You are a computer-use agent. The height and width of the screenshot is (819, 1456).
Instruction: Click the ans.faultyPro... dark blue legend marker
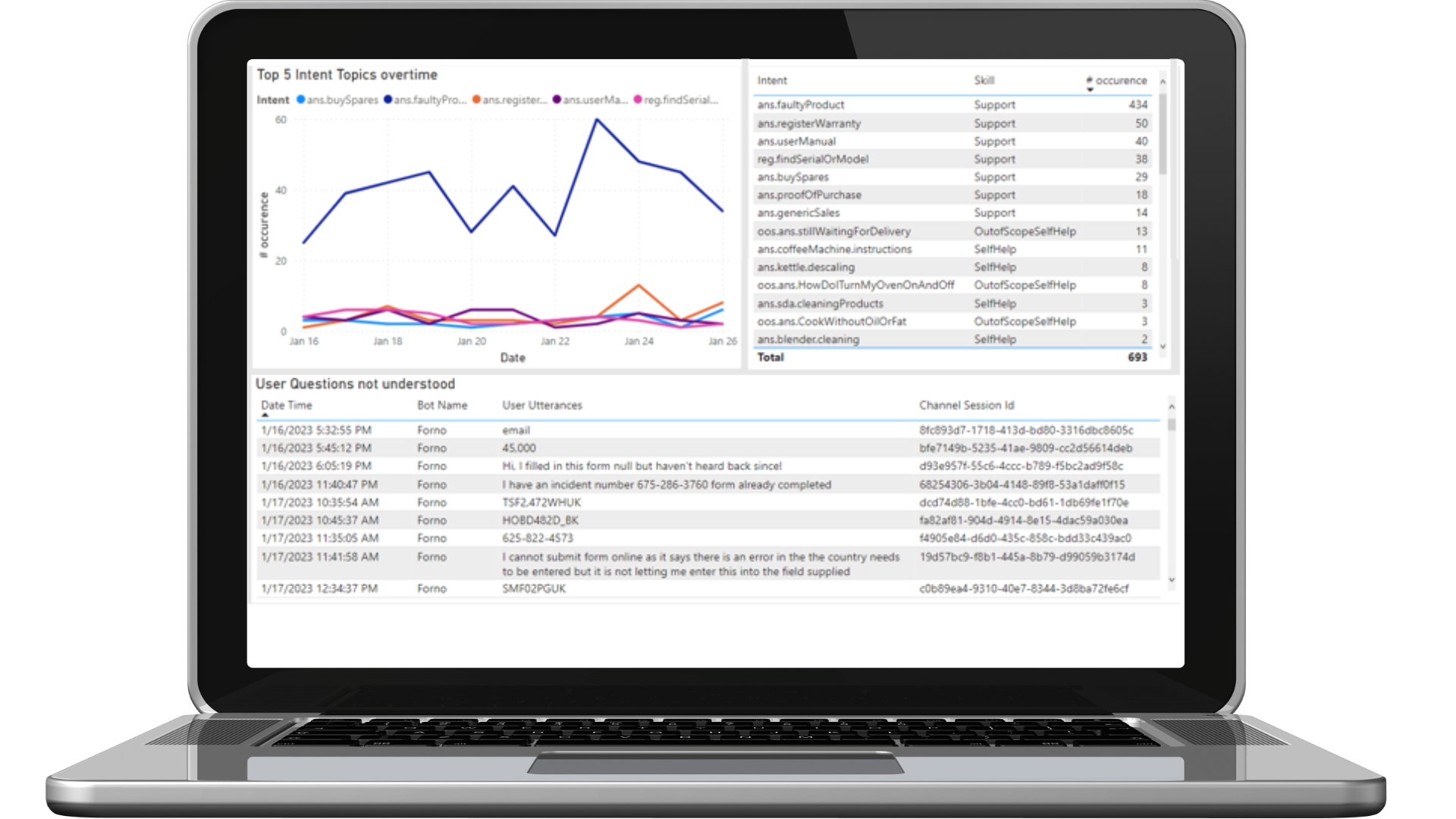388,99
